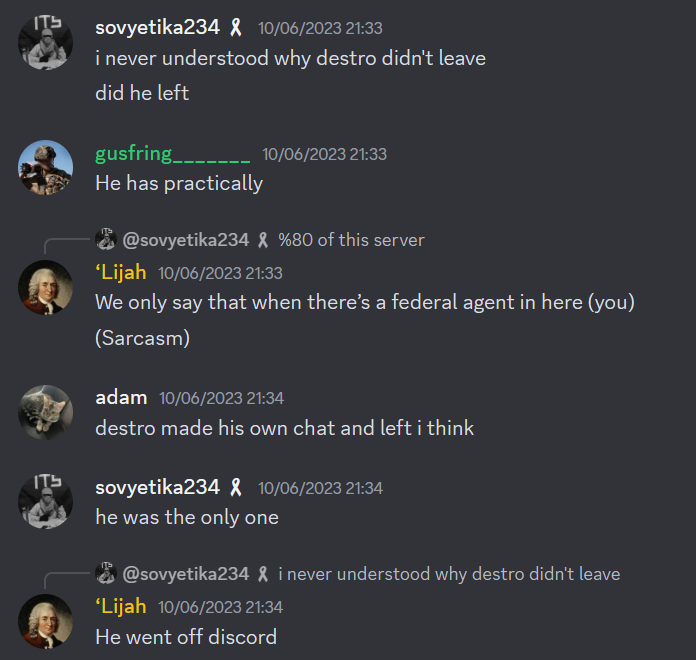Viewport: 696px width, 660px height.
Task: Click small reply avatar before 'i never understood' preview
Action: tap(106, 573)
